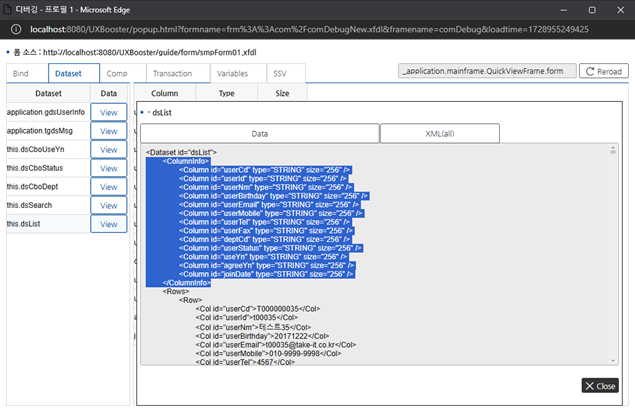Select the Dataset tab
635x412 pixels.
point(74,73)
